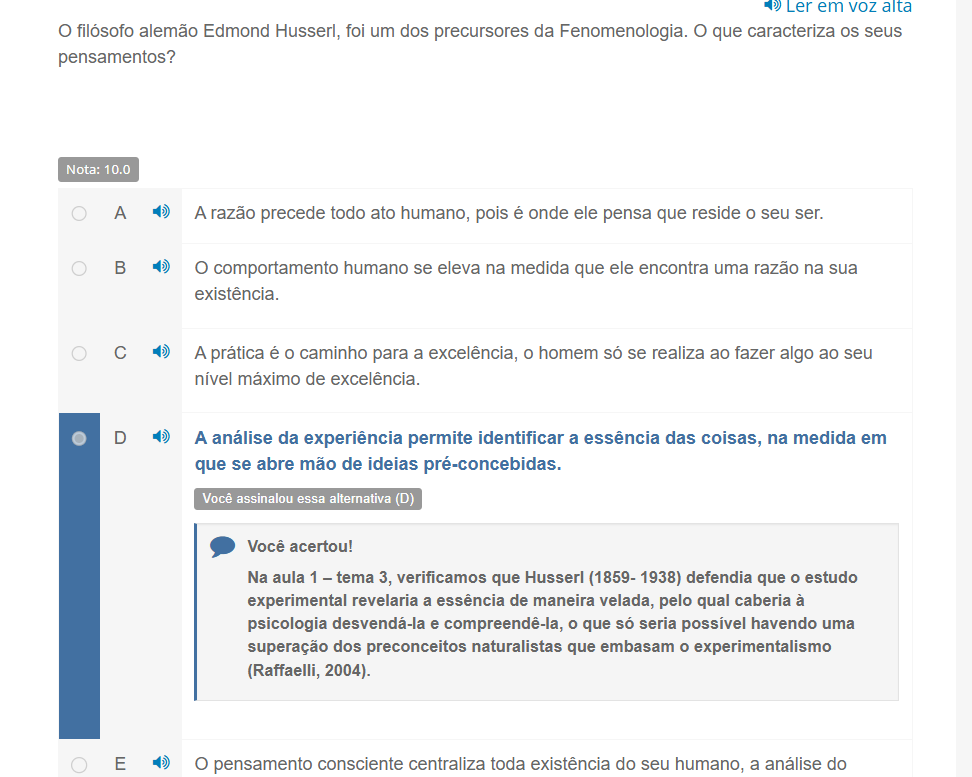Click the 'Você assinalou essa alternativa (D)' label
This screenshot has width=972, height=777.
tap(308, 499)
